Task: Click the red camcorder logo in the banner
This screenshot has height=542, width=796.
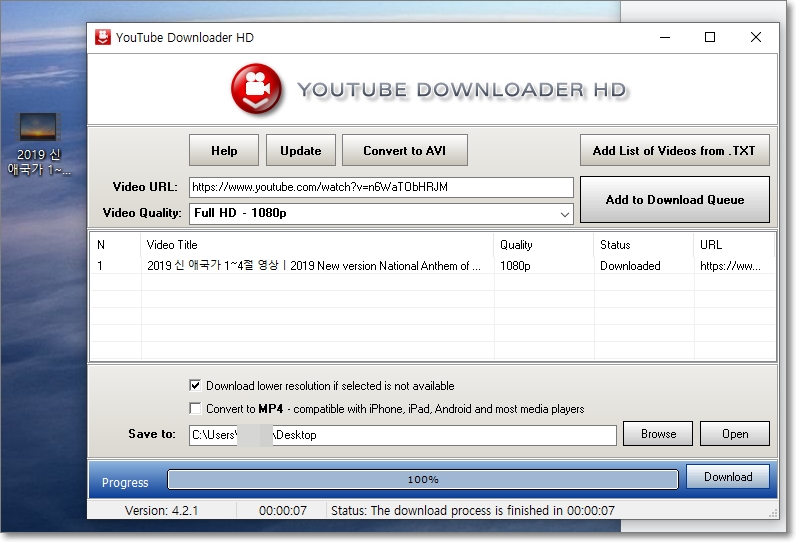Action: coord(256,89)
